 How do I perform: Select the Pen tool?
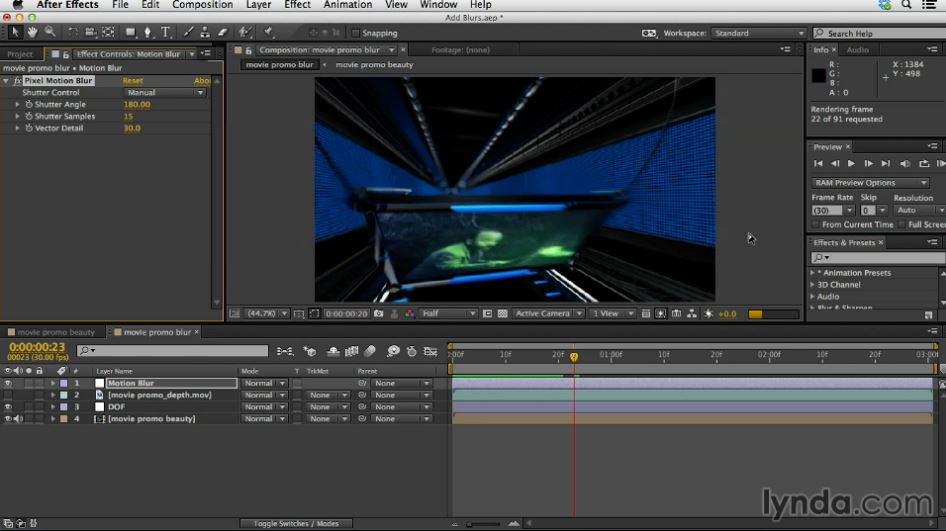[x=148, y=32]
